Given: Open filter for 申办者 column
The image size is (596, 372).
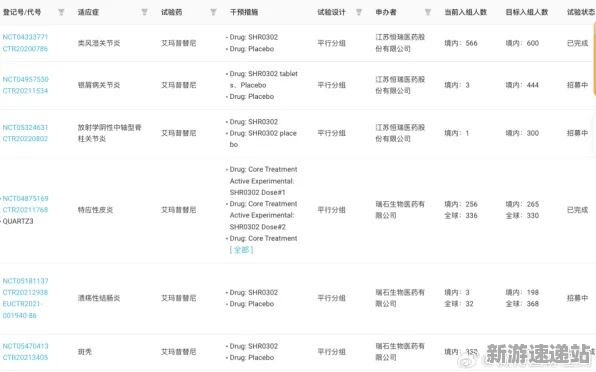Looking at the screenshot, I should pos(428,13).
